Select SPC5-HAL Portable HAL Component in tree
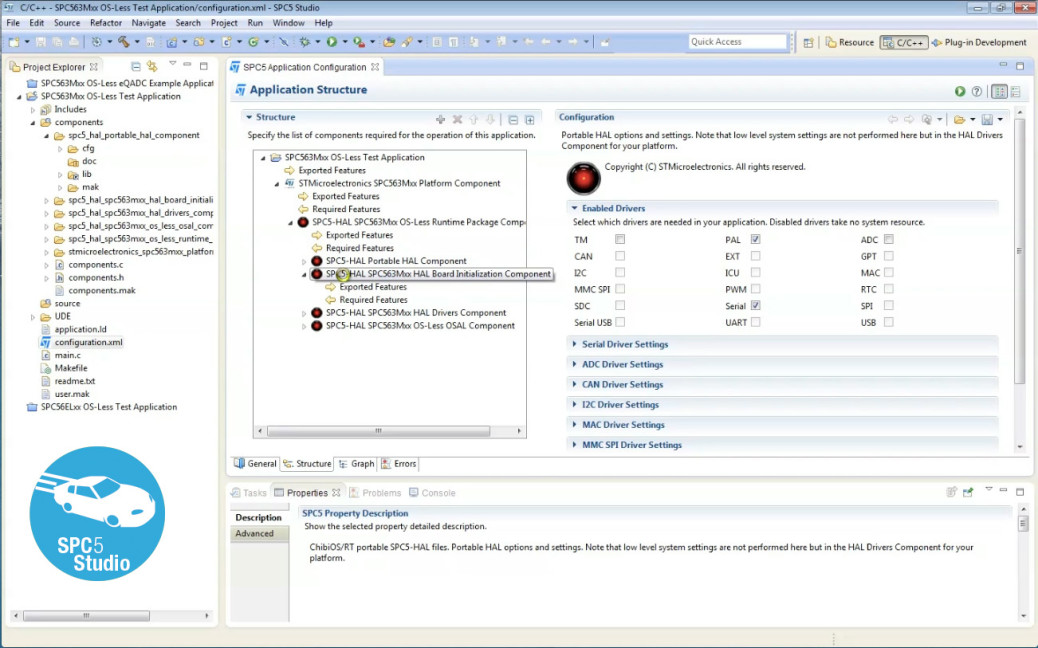 (x=396, y=261)
